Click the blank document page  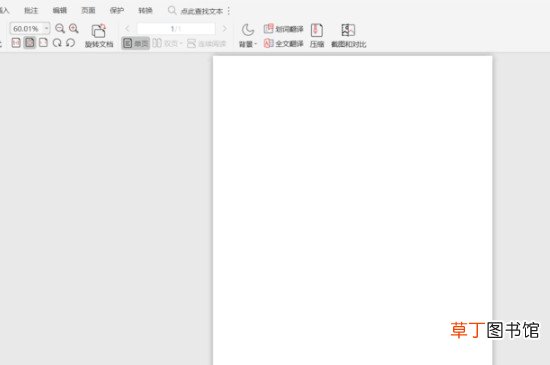(x=352, y=210)
